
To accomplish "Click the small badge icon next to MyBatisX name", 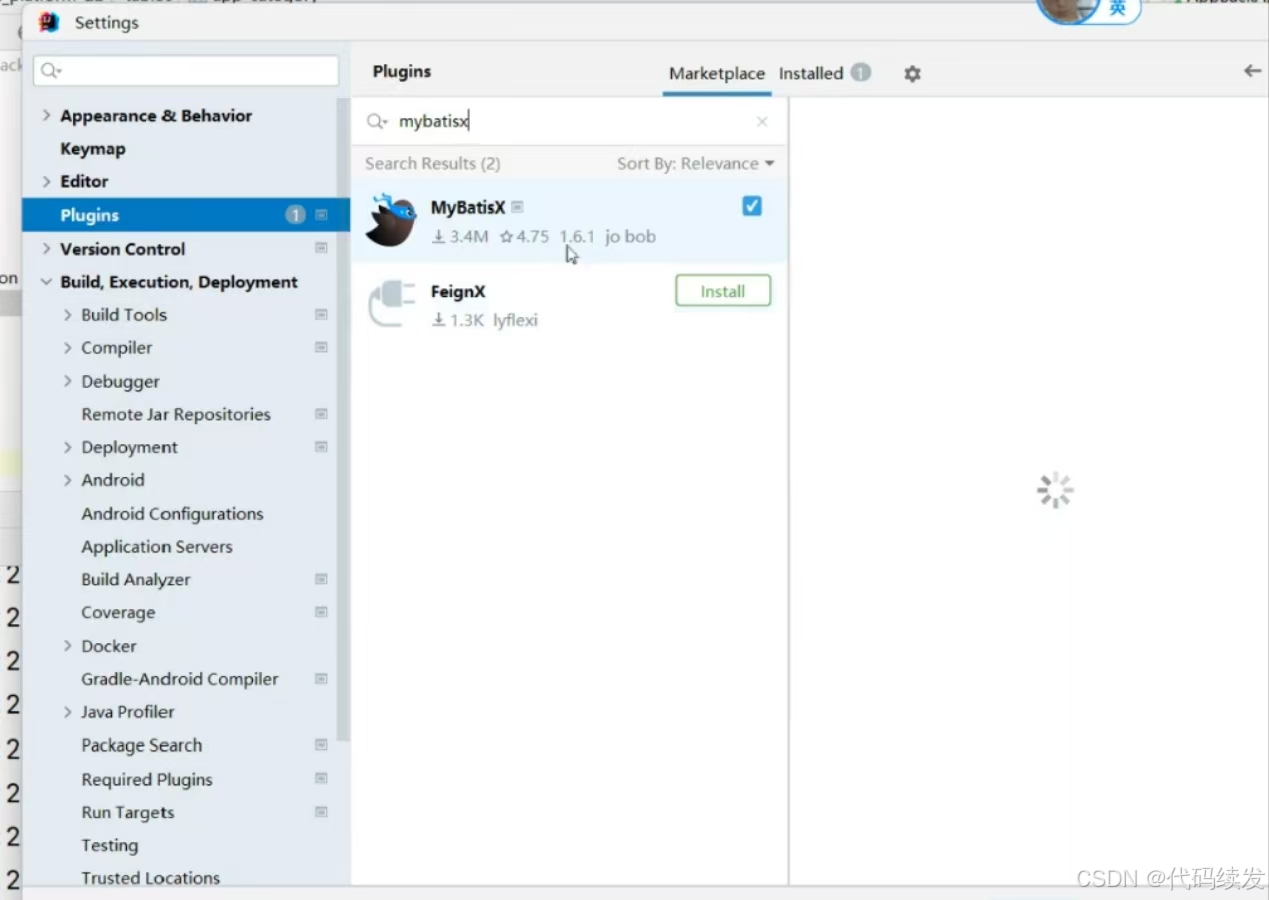I will (517, 207).
